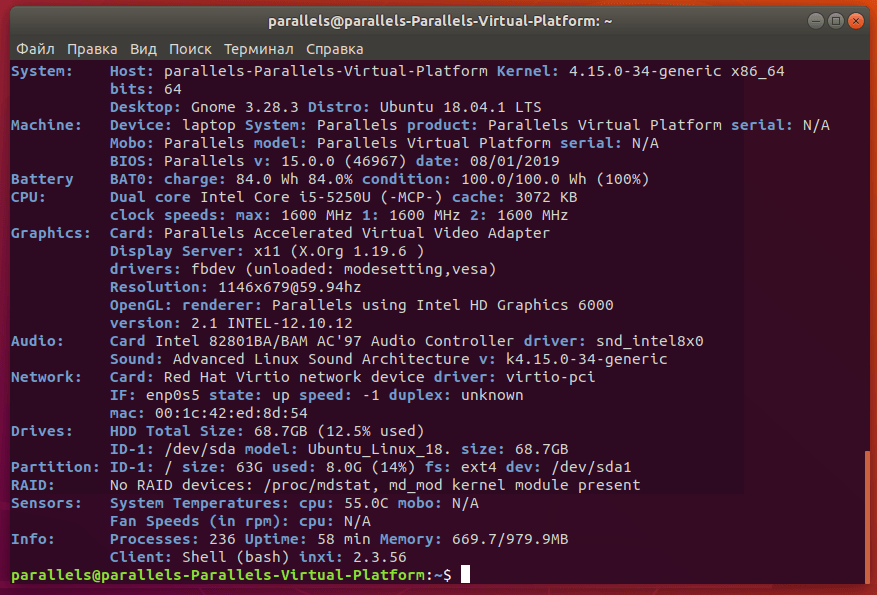Click the 'Partition:' section label
Screen dimensions: 877x595
click(55, 467)
